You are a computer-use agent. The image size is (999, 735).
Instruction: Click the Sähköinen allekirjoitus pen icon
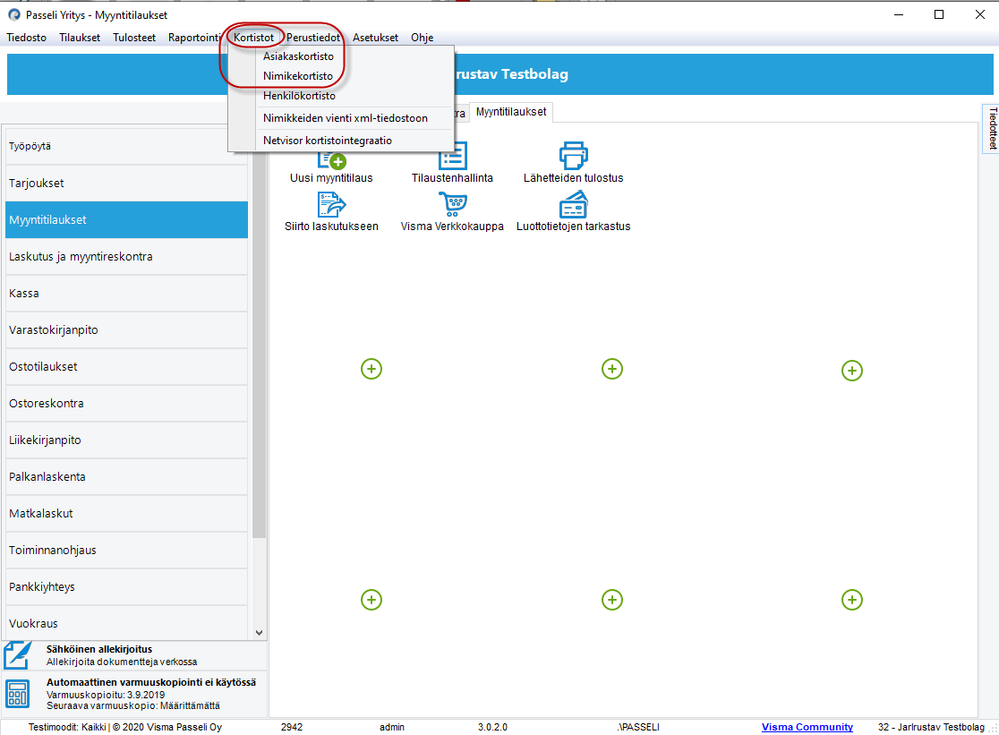click(18, 655)
